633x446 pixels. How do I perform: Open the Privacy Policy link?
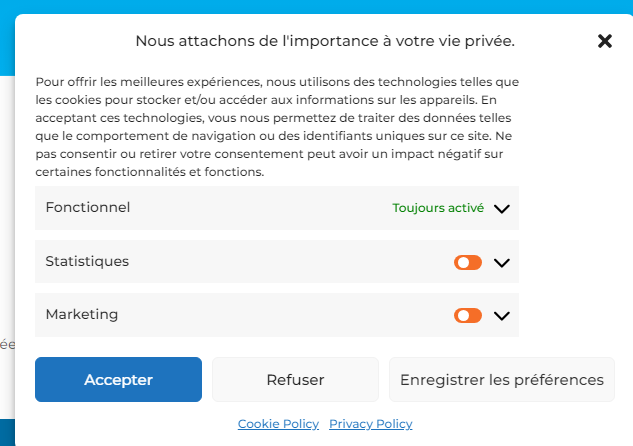coord(371,424)
